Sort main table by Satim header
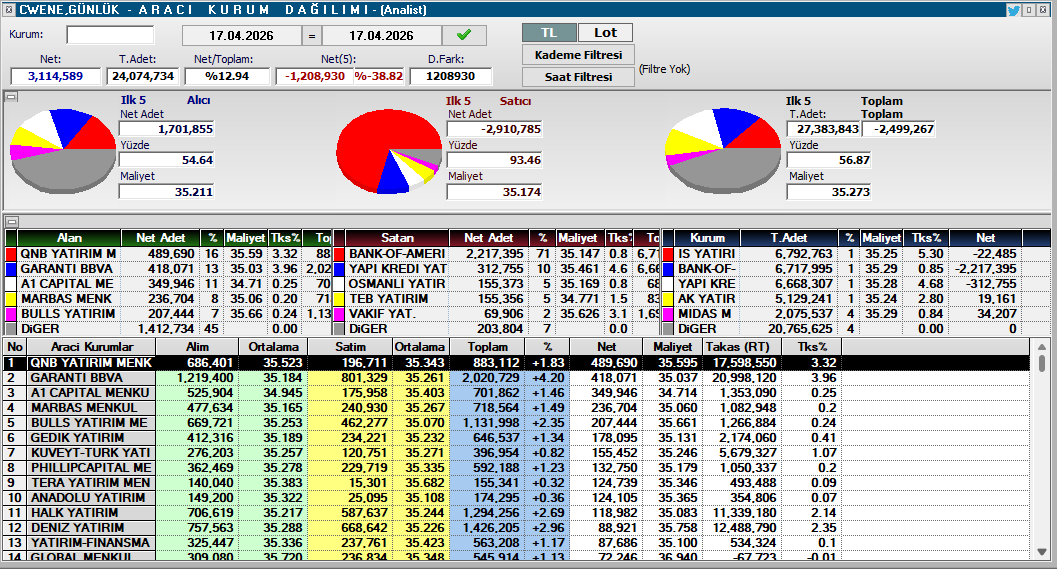 [351, 347]
